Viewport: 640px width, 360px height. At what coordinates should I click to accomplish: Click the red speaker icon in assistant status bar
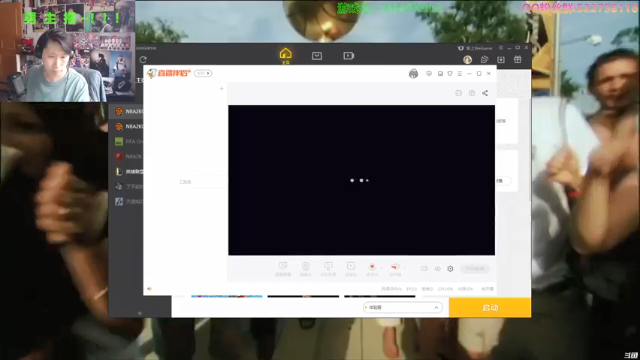149,289
